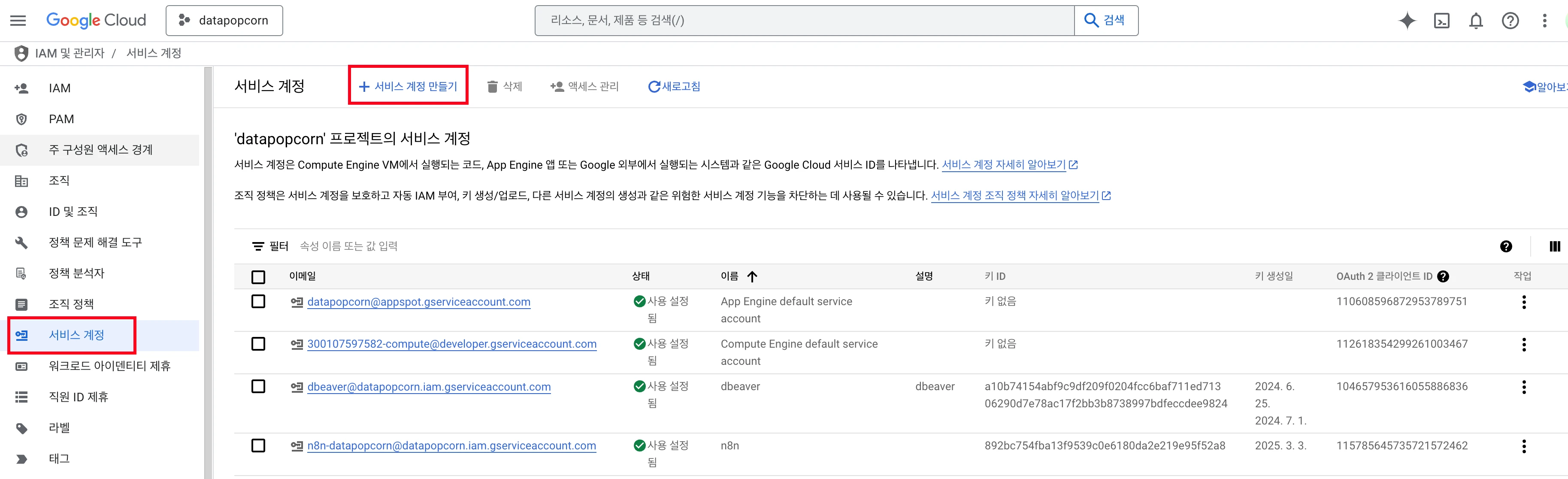Open actions menu for dbeaver row
The height and width of the screenshot is (479, 1568).
(x=1523, y=388)
